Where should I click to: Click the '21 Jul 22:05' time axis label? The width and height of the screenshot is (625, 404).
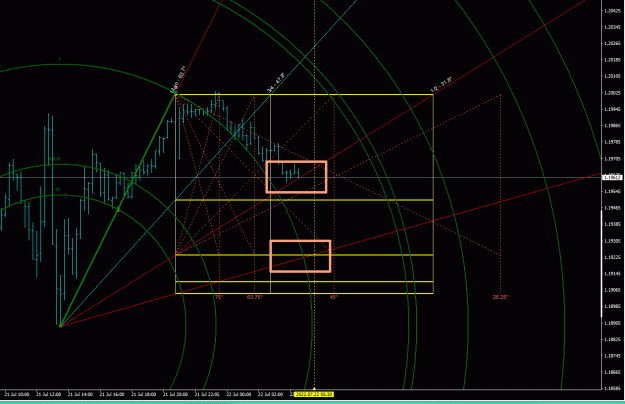[x=208, y=394]
